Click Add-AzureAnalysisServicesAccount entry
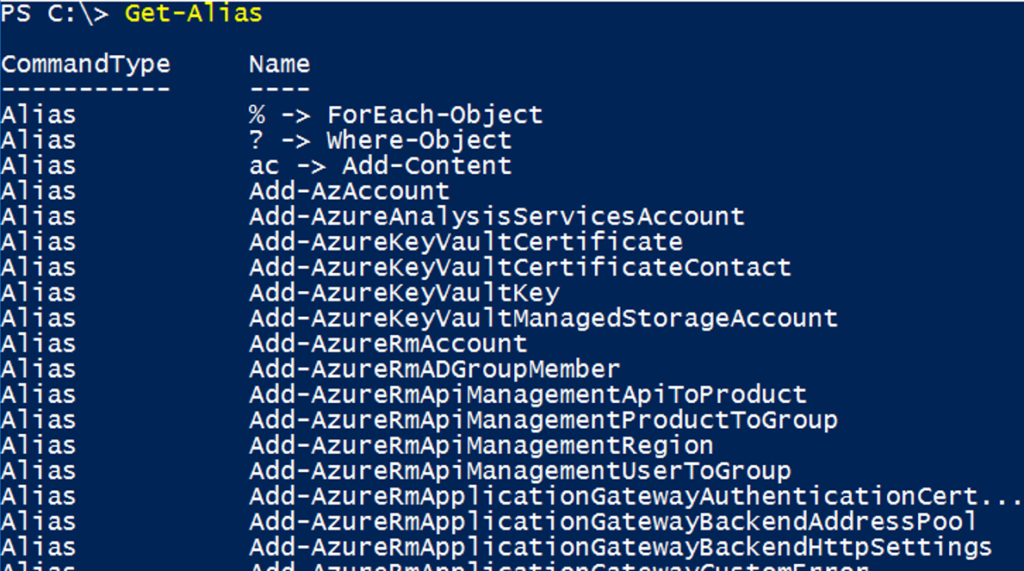The width and height of the screenshot is (1024, 571). pos(497,216)
